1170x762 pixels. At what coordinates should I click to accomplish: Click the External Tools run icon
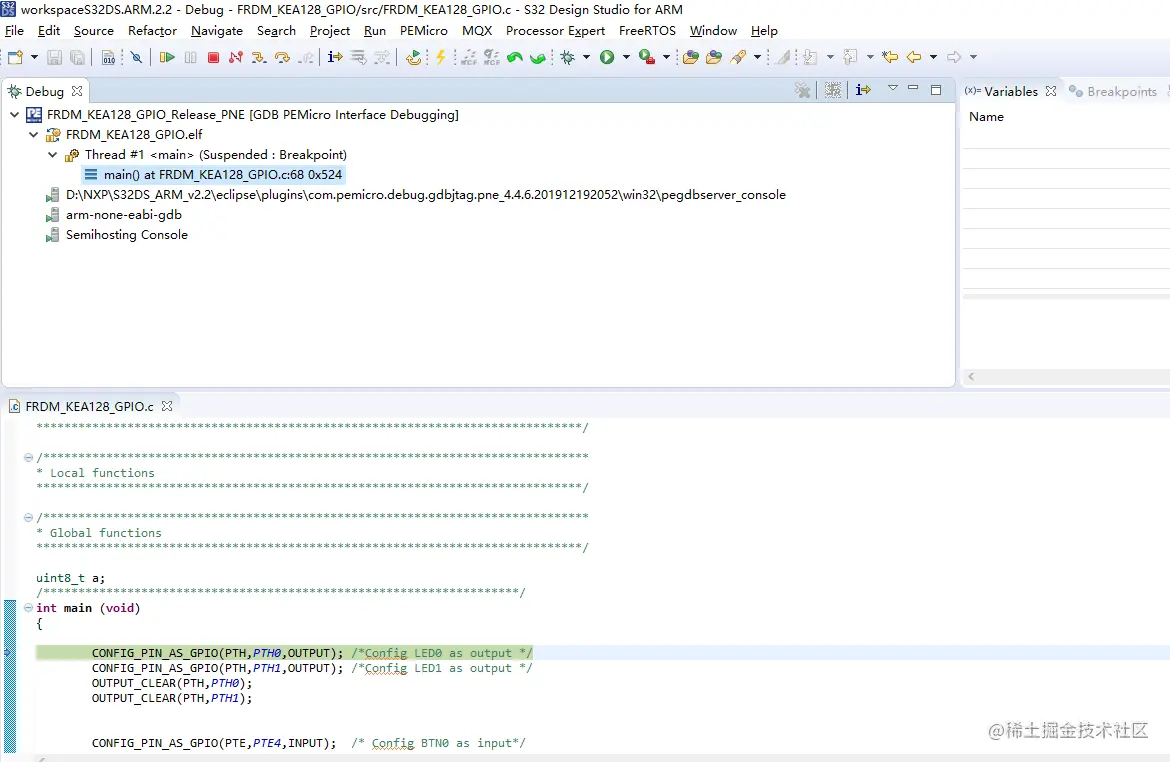pos(647,57)
